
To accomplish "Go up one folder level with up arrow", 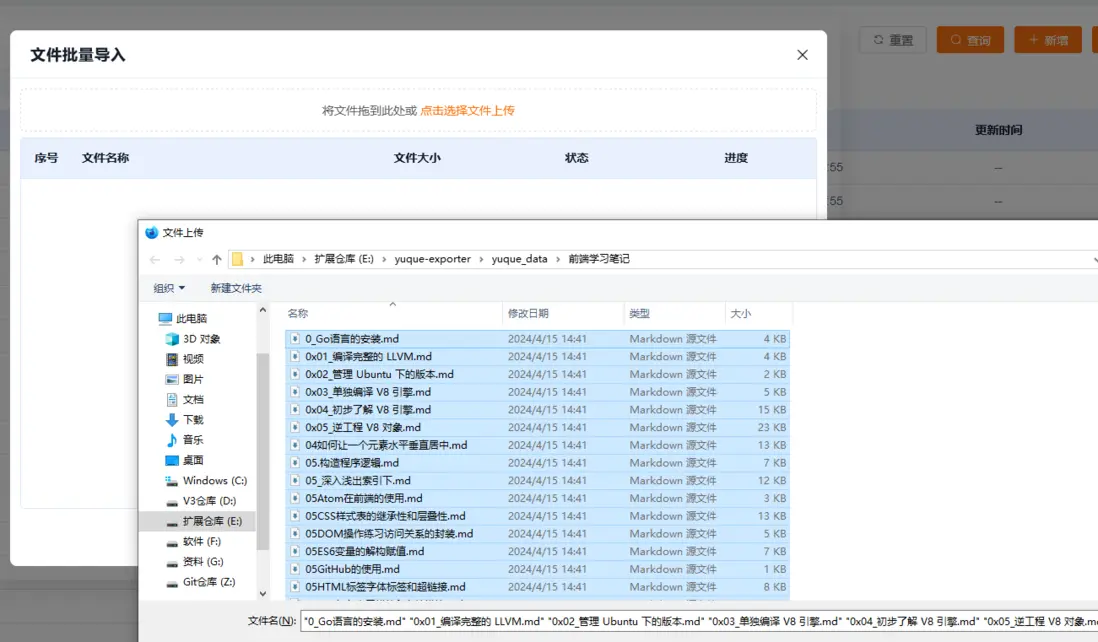I will 216,259.
